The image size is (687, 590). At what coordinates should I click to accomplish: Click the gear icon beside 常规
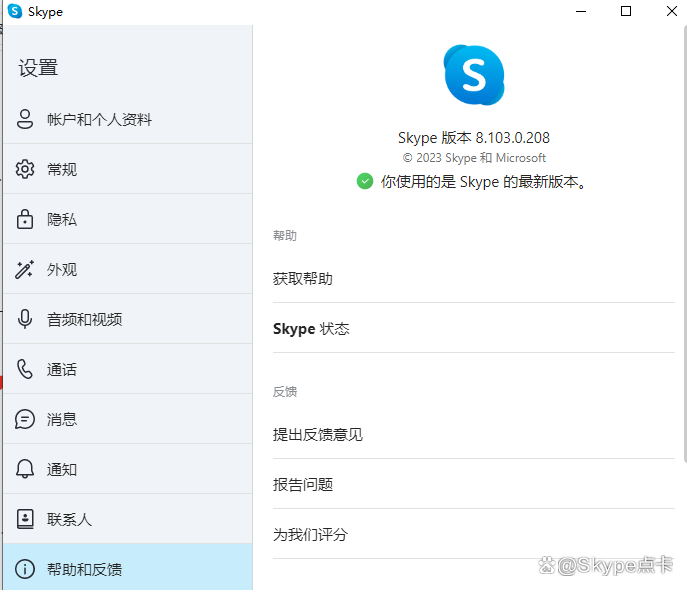pyautogui.click(x=25, y=169)
